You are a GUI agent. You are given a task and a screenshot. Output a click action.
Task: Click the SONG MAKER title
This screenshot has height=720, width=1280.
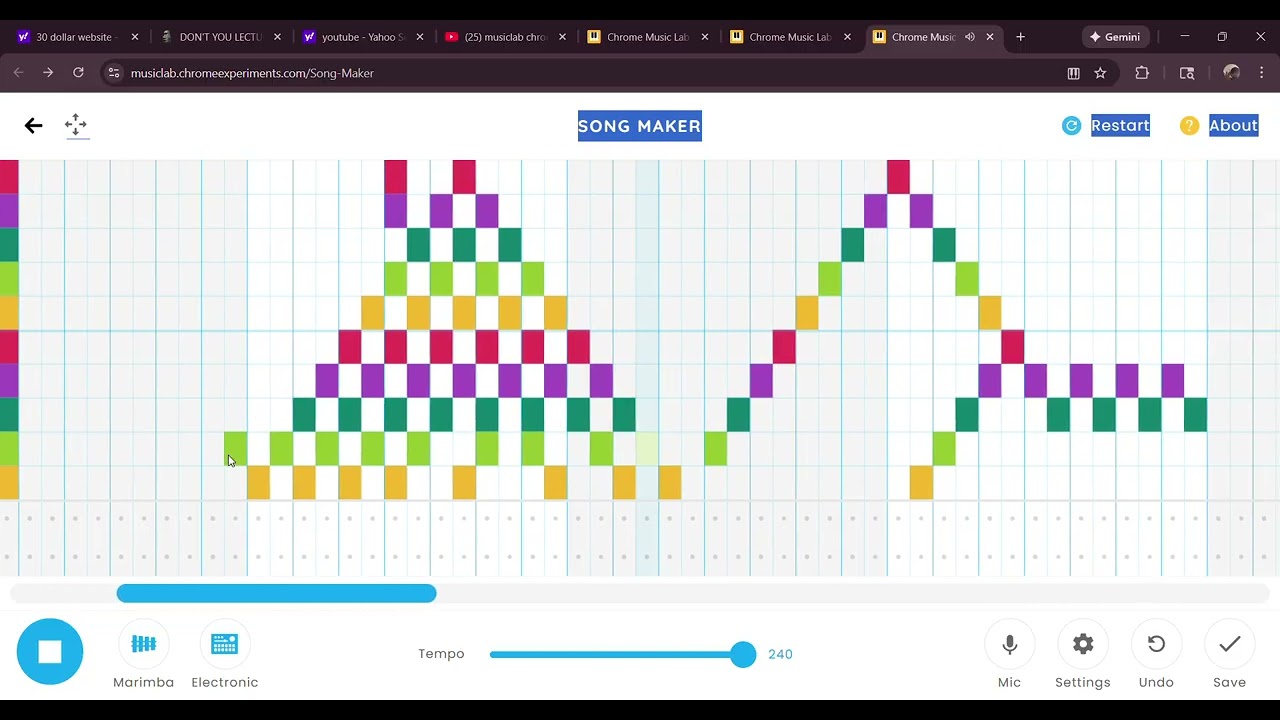point(640,126)
